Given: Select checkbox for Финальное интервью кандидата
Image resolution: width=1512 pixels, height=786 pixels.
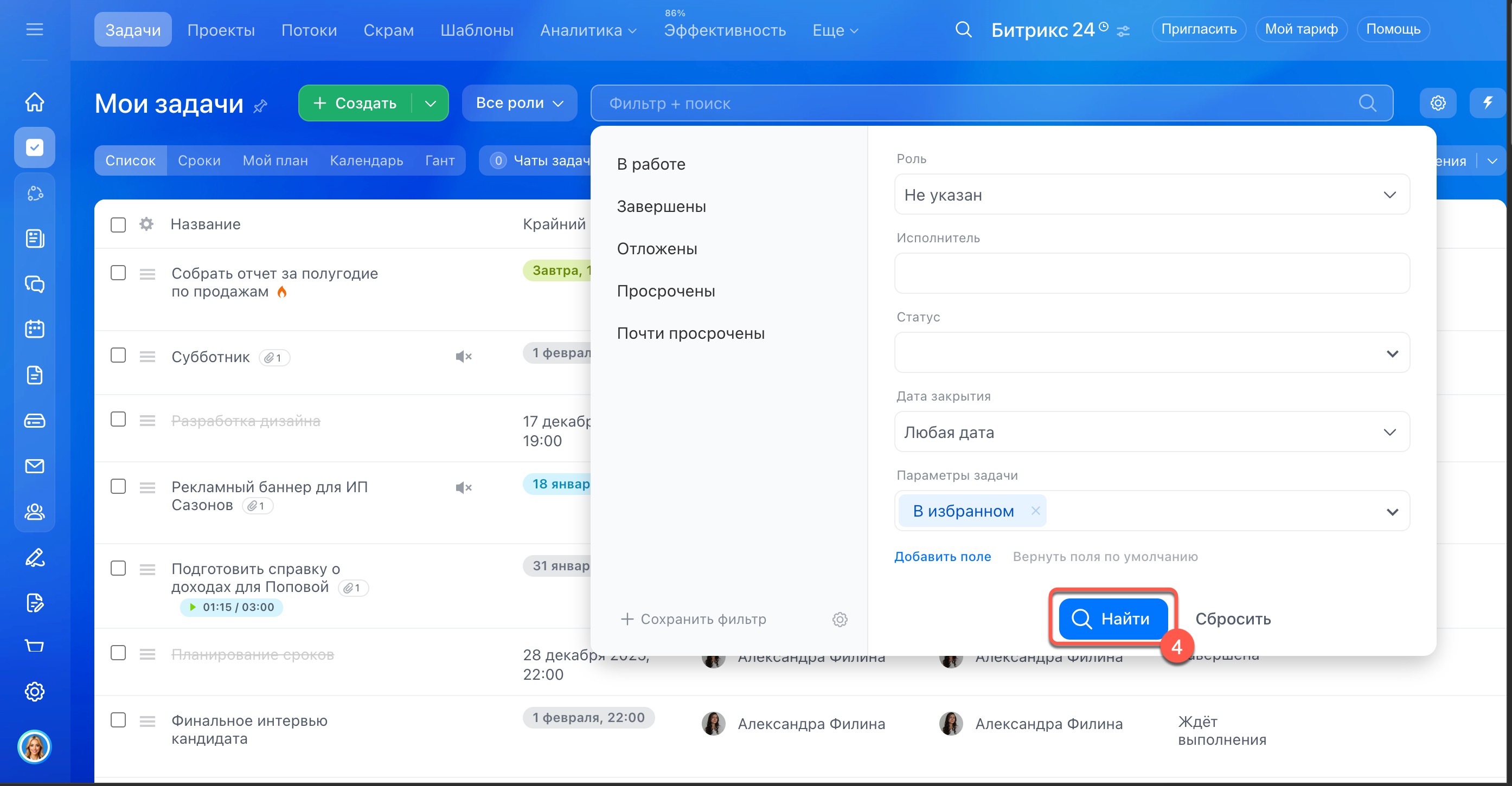Looking at the screenshot, I should pos(118,720).
